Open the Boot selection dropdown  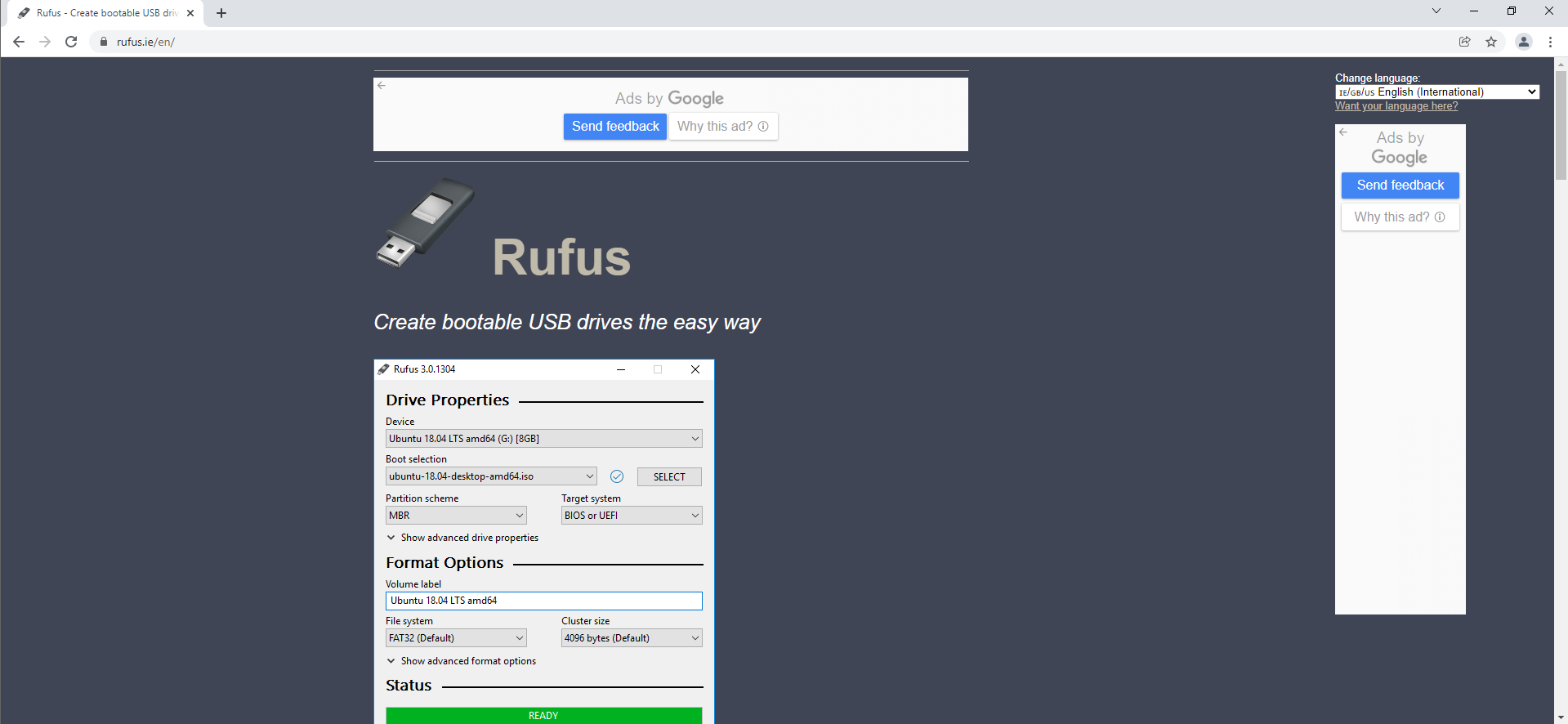pyautogui.click(x=491, y=476)
